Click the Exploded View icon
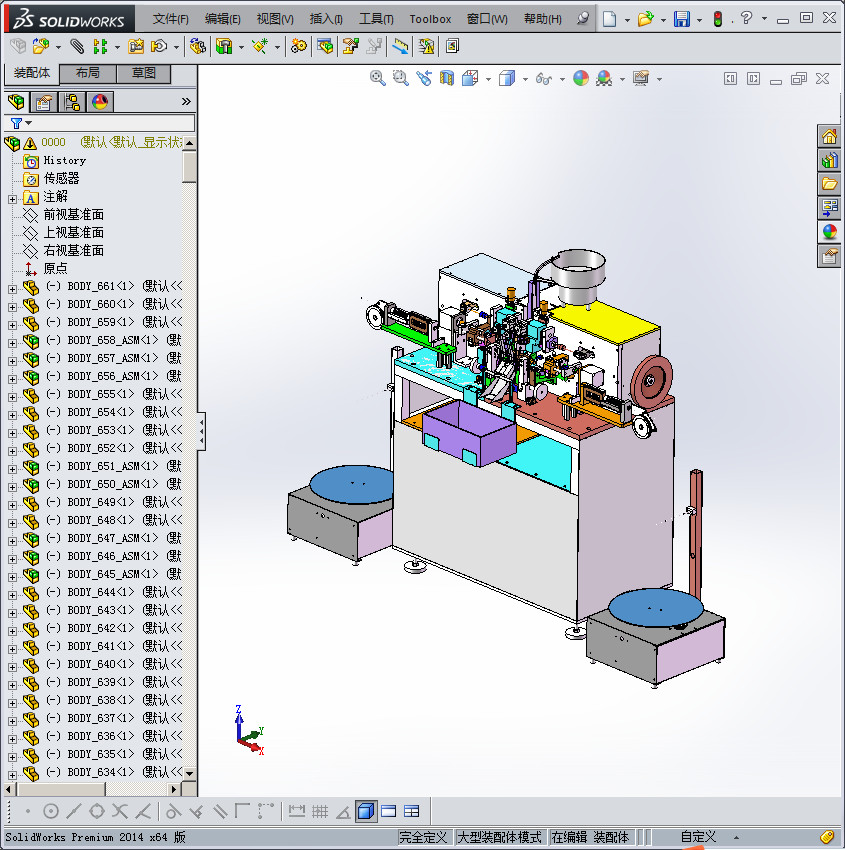Image resolution: width=845 pixels, height=850 pixels. point(351,47)
